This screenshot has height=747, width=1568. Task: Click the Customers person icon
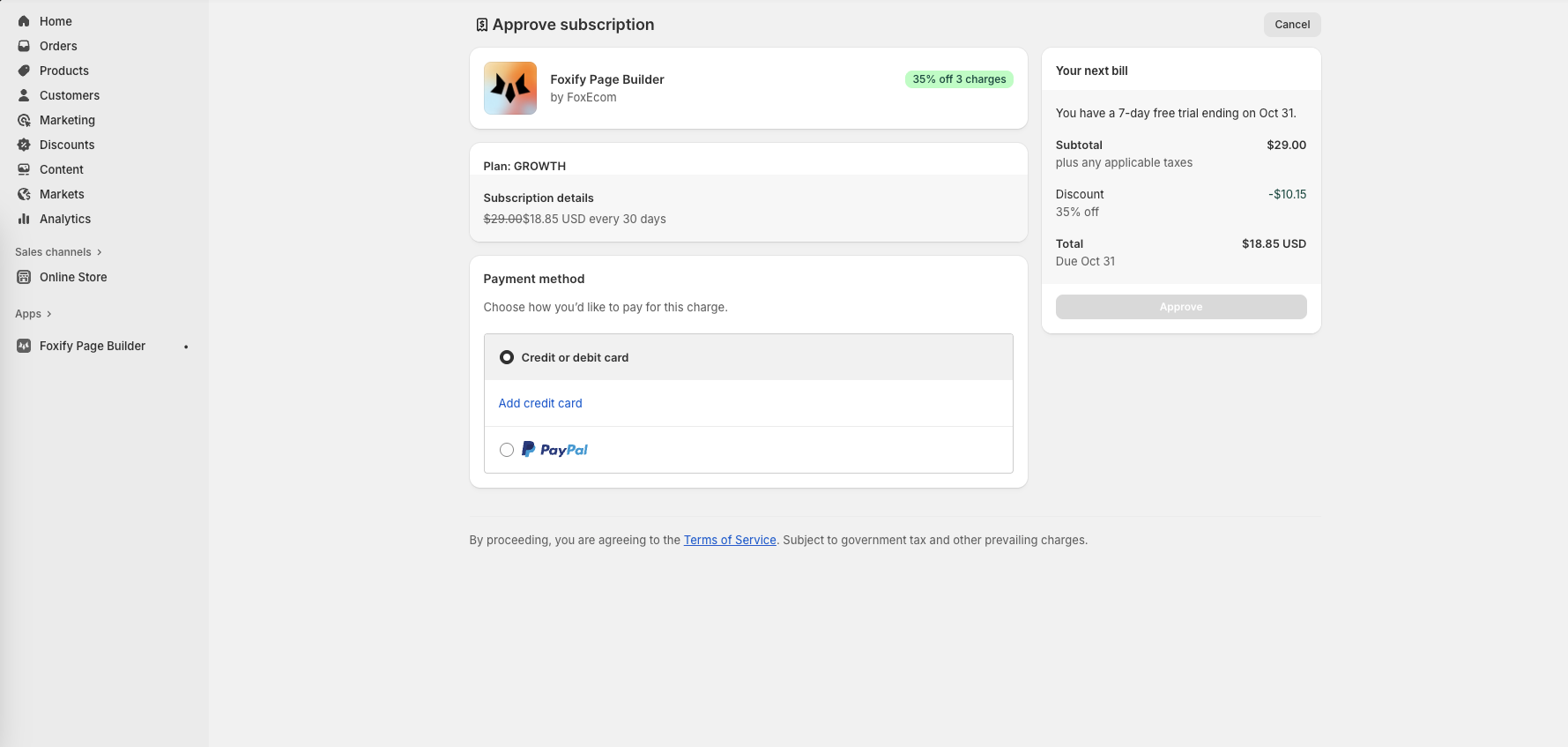click(x=24, y=95)
